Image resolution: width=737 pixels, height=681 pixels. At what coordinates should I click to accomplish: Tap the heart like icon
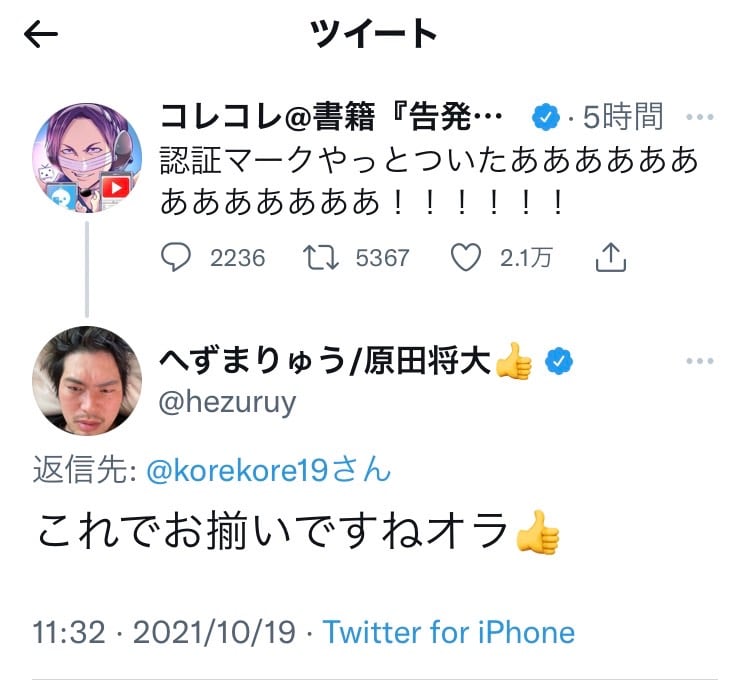466,258
